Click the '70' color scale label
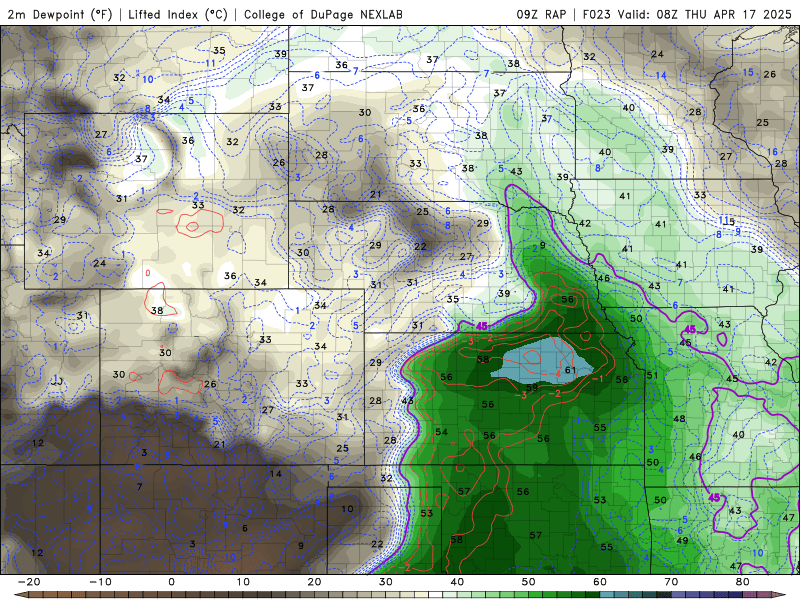Image resolution: width=800 pixels, height=600 pixels. 671,582
